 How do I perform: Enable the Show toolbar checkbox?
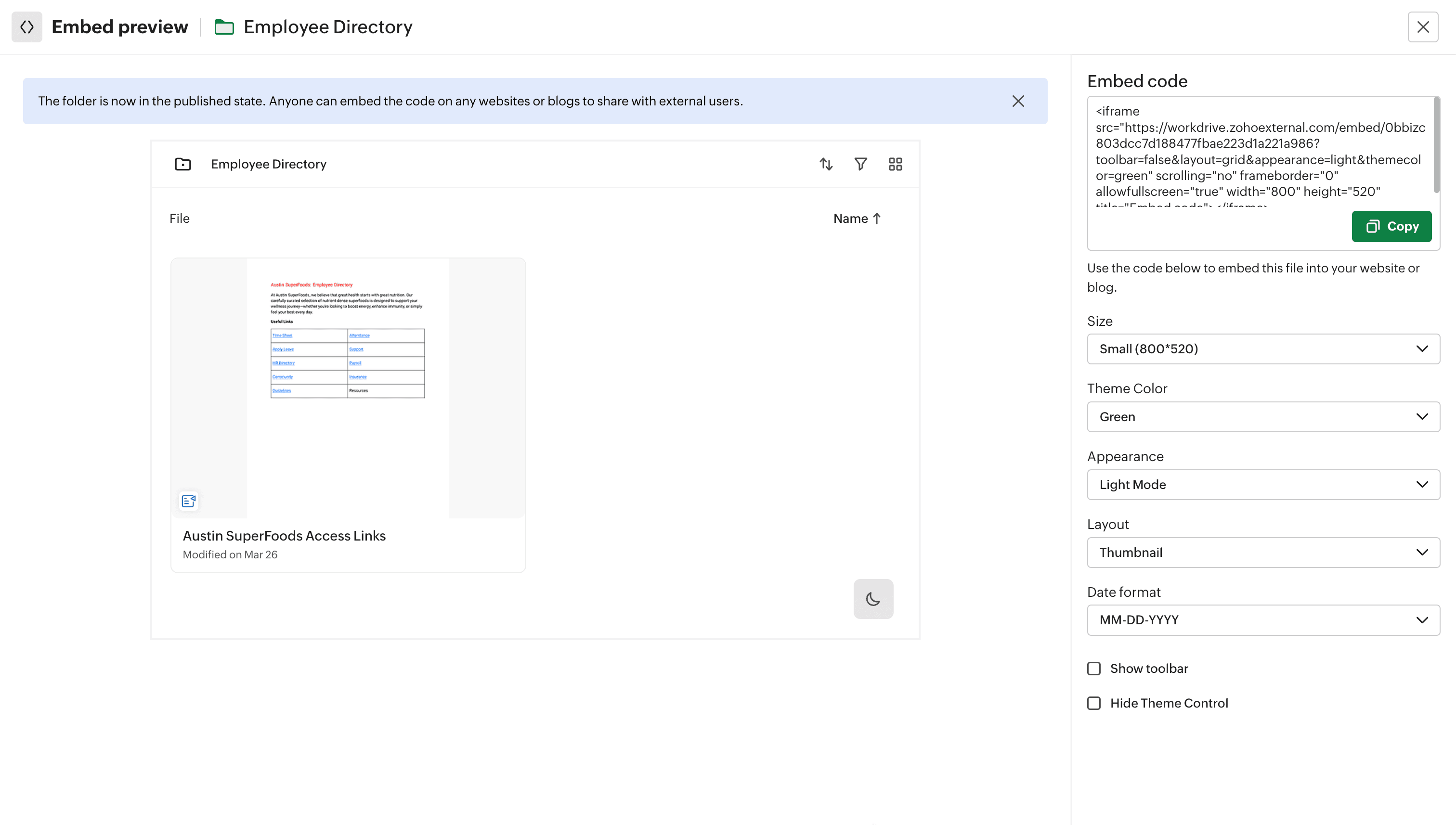coord(1094,669)
